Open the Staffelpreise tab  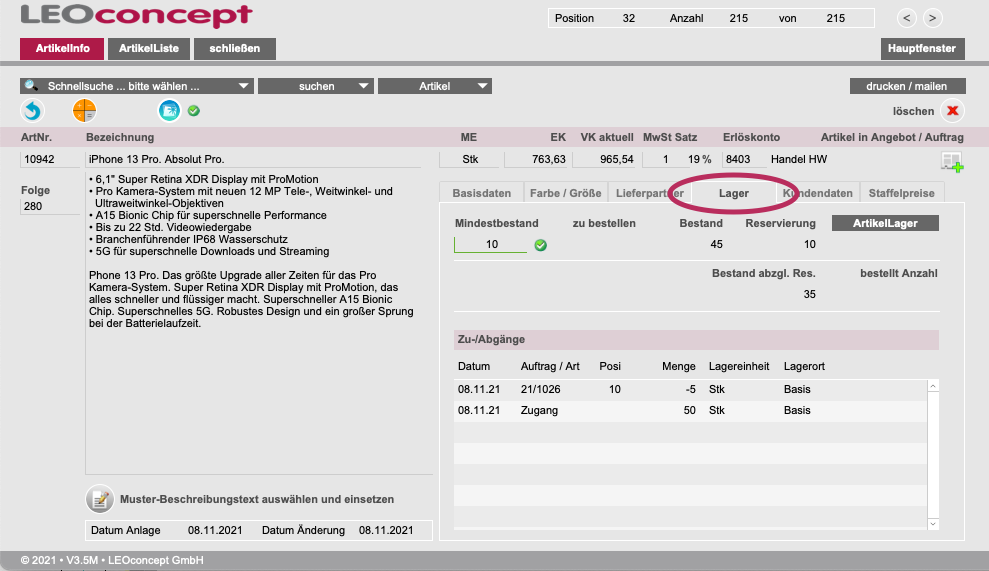pos(901,193)
